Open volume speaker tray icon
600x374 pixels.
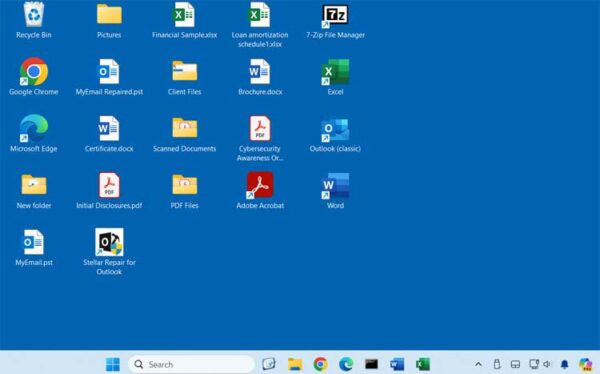point(547,364)
